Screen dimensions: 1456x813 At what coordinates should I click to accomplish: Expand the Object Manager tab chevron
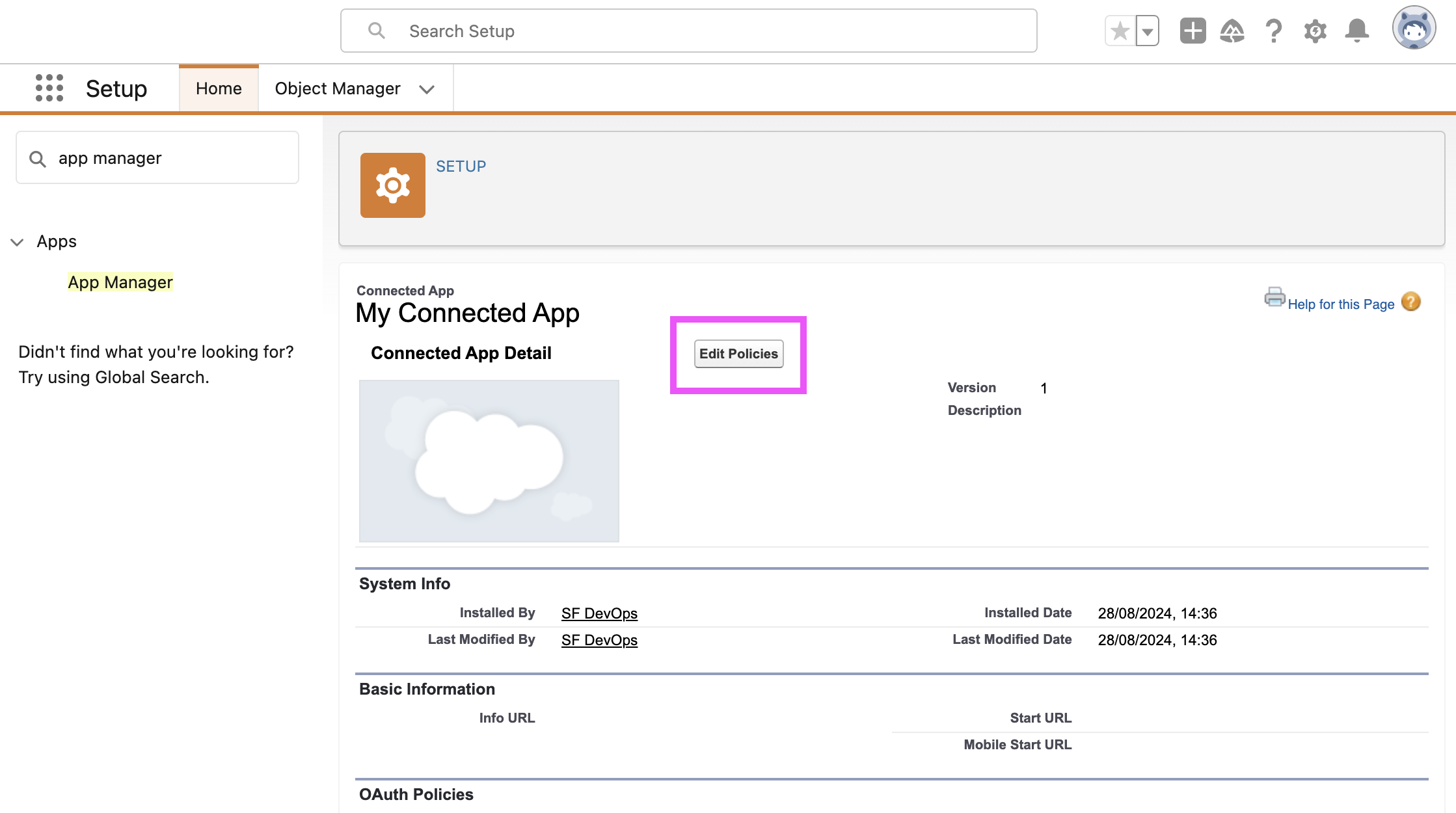coord(427,89)
